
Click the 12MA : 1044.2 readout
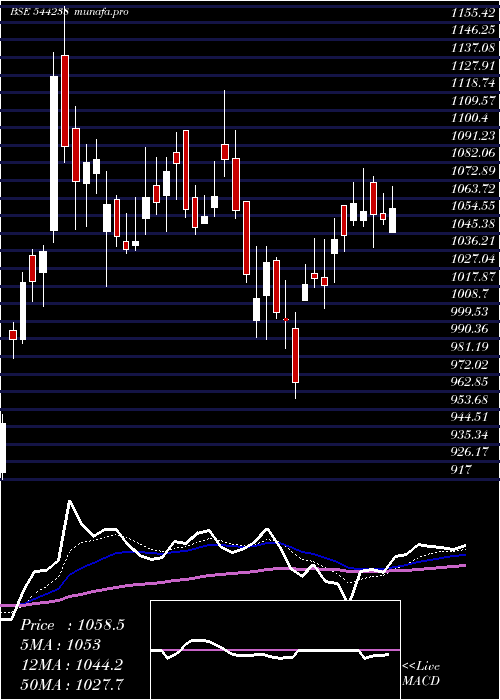(71, 664)
